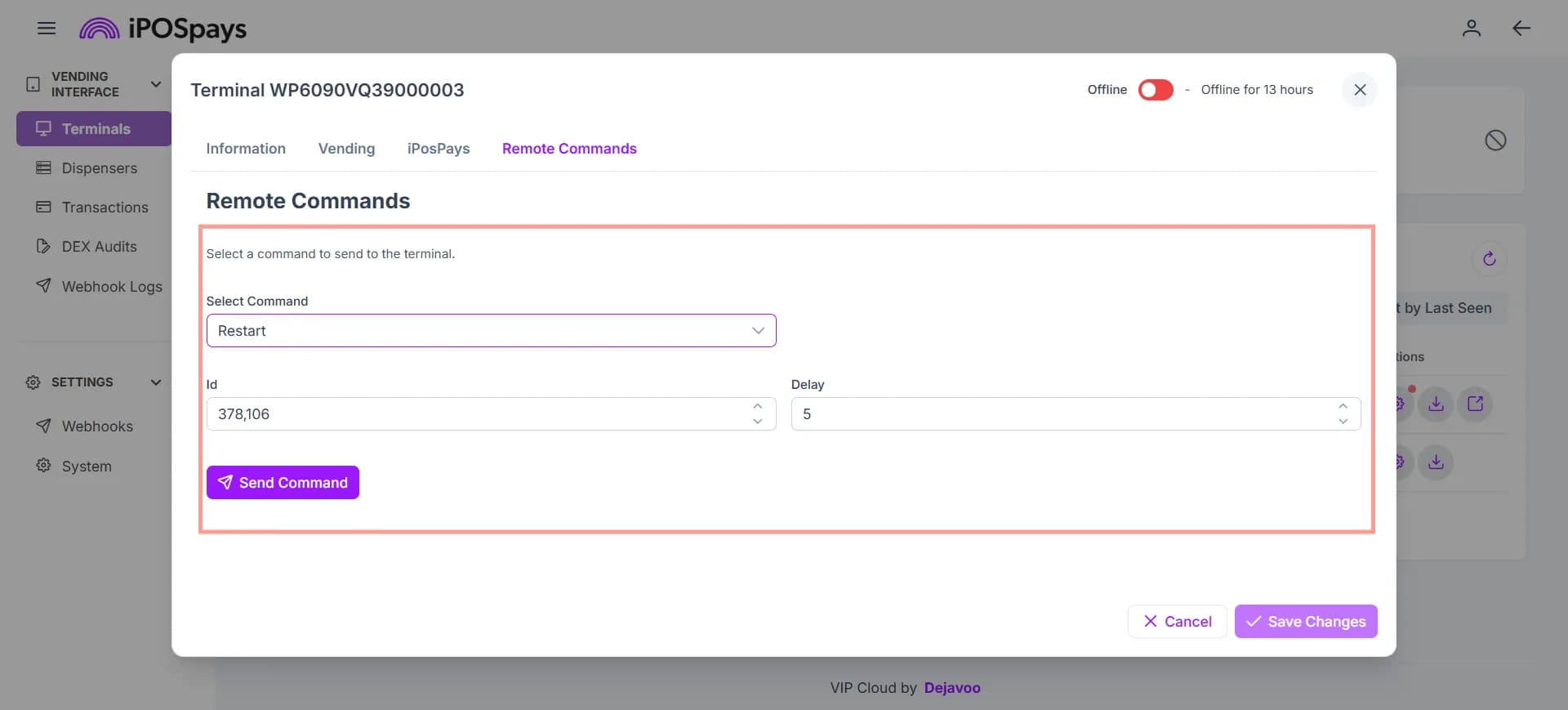Collapse the Settings section
This screenshot has width=1568, height=710.
pos(155,382)
